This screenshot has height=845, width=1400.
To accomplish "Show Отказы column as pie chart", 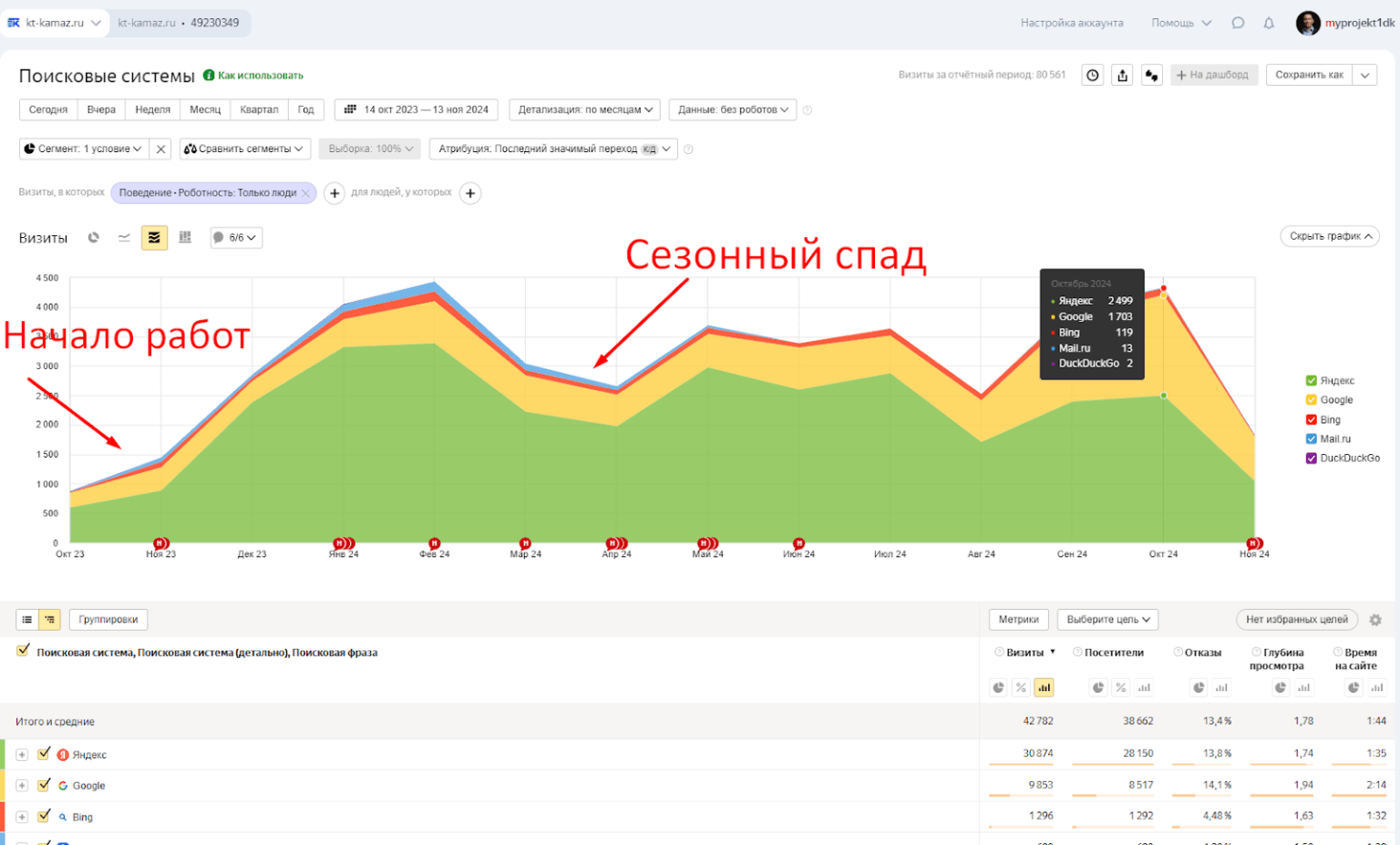I will coord(1199,687).
